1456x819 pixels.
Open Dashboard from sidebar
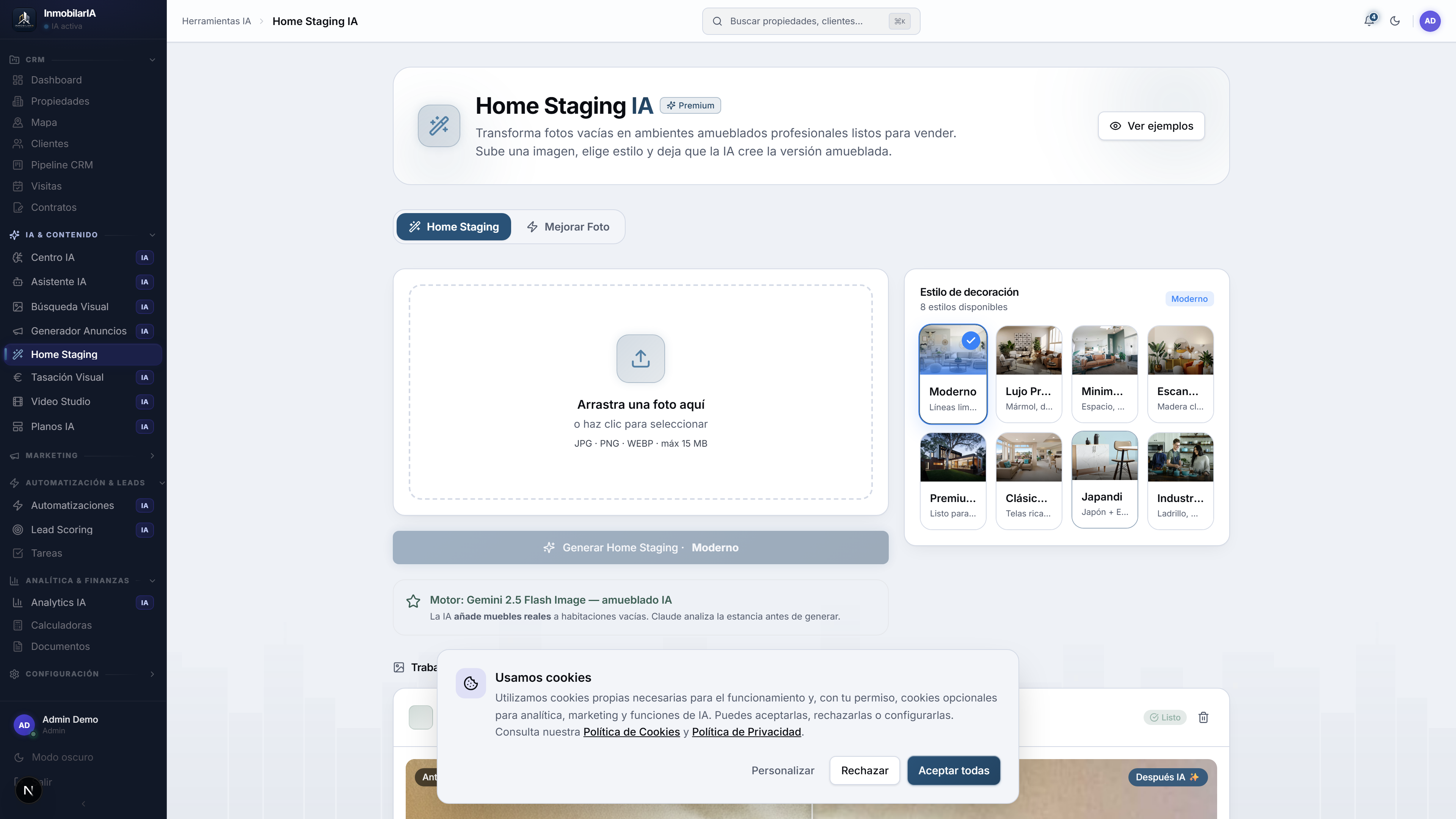(83, 80)
